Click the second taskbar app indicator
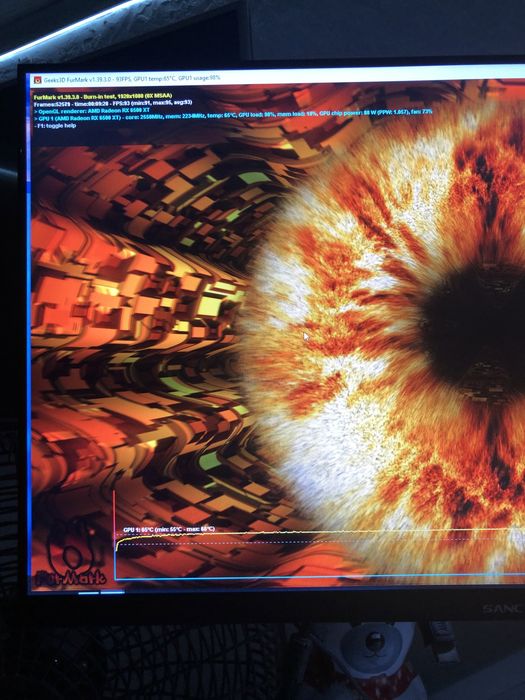Image resolution: width=525 pixels, height=700 pixels. tap(112, 592)
